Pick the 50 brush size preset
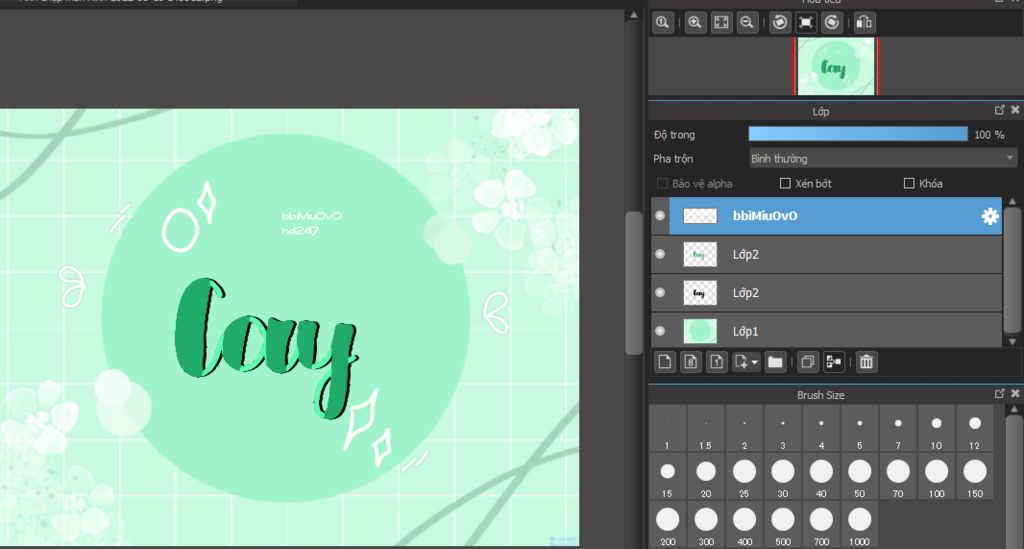This screenshot has height=549, width=1024. 859,477
